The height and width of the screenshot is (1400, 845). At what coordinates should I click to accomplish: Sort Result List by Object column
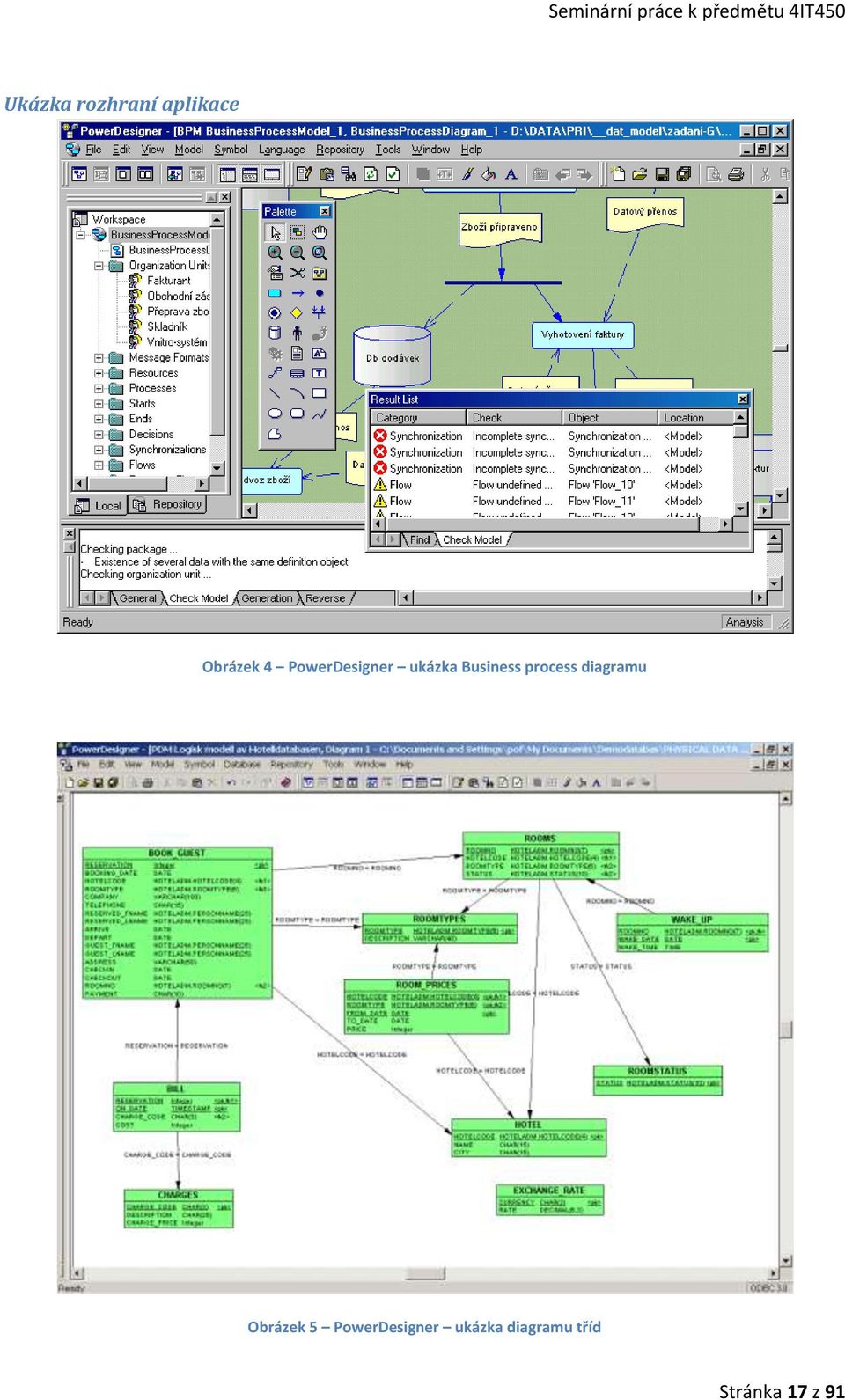(x=610, y=418)
